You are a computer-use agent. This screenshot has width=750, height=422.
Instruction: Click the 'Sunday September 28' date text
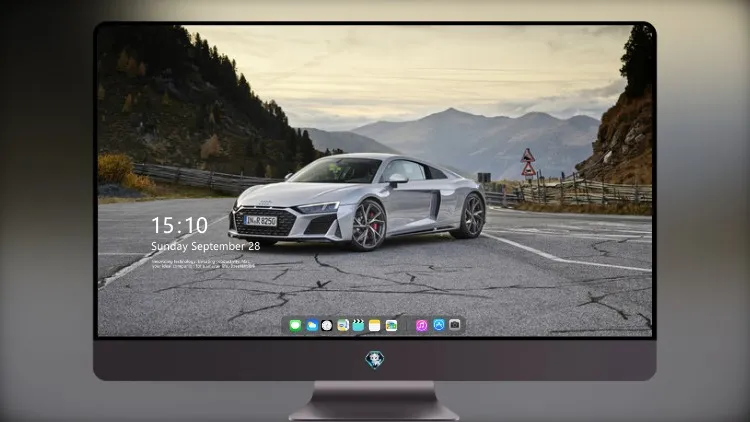point(206,246)
